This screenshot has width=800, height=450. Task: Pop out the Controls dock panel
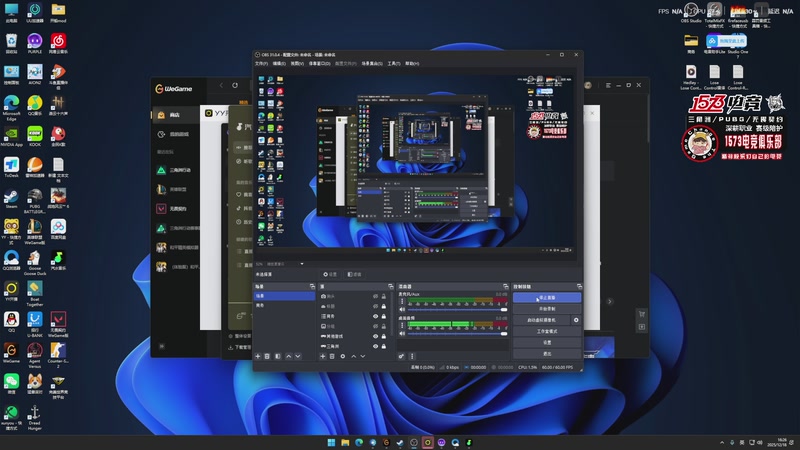click(579, 286)
